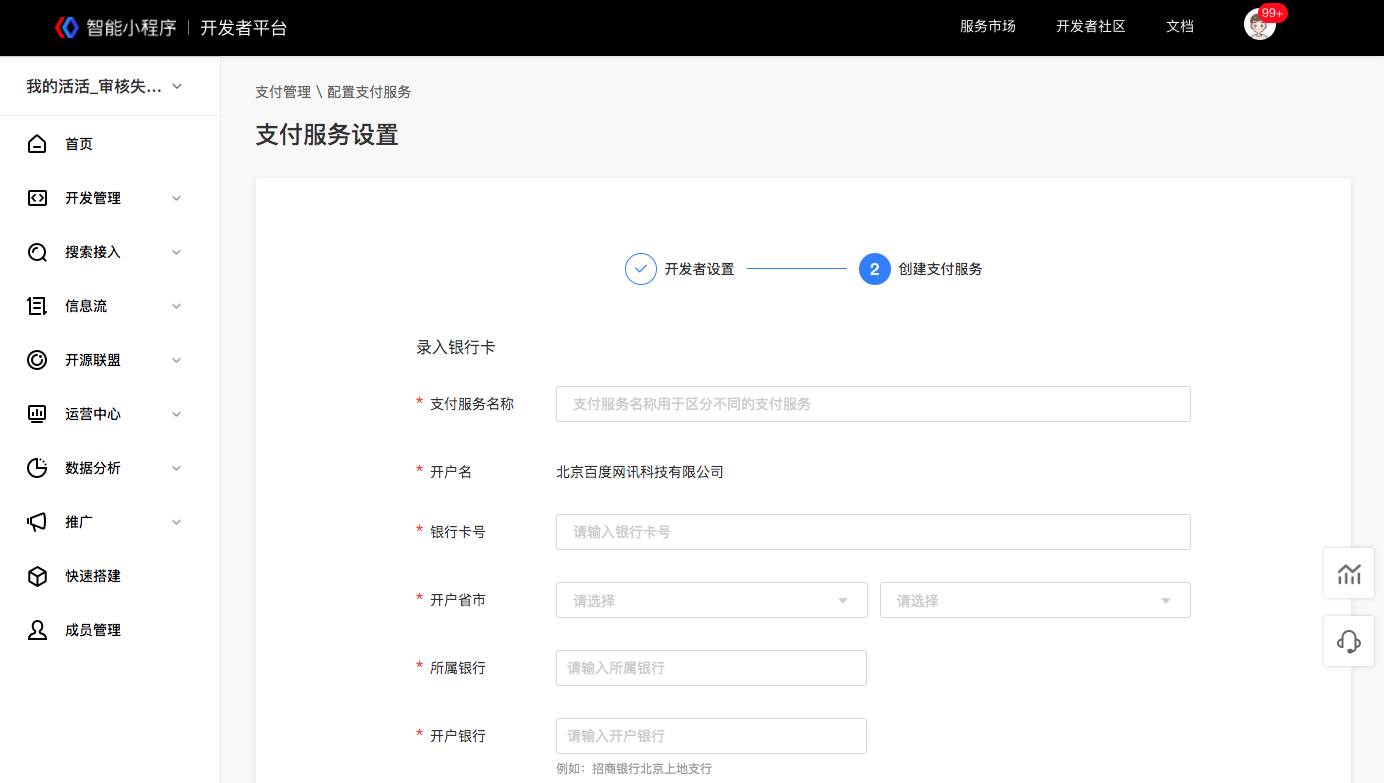
Task: Focus the 开户银行 input field
Action: (x=711, y=736)
